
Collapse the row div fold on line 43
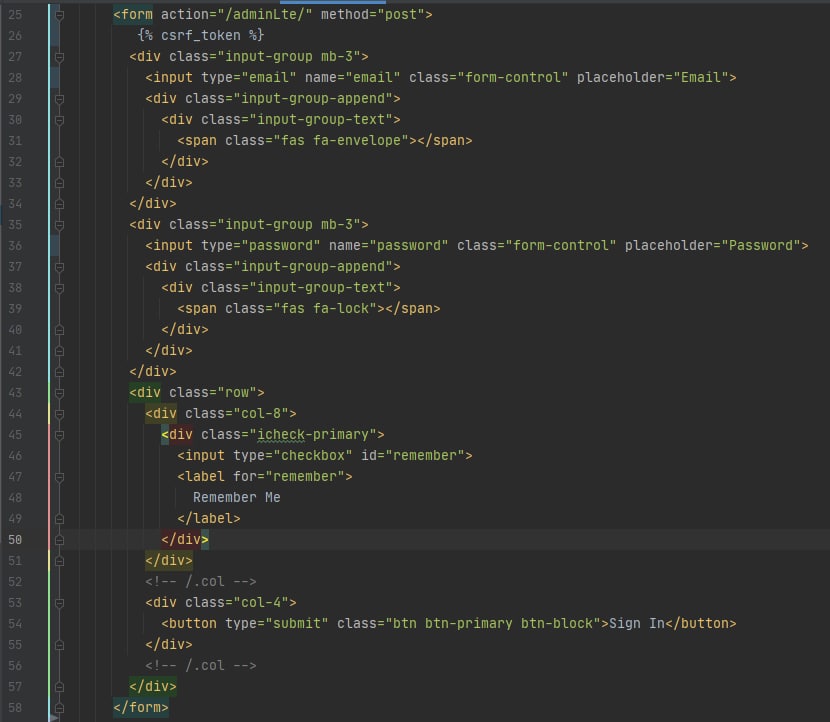point(59,393)
